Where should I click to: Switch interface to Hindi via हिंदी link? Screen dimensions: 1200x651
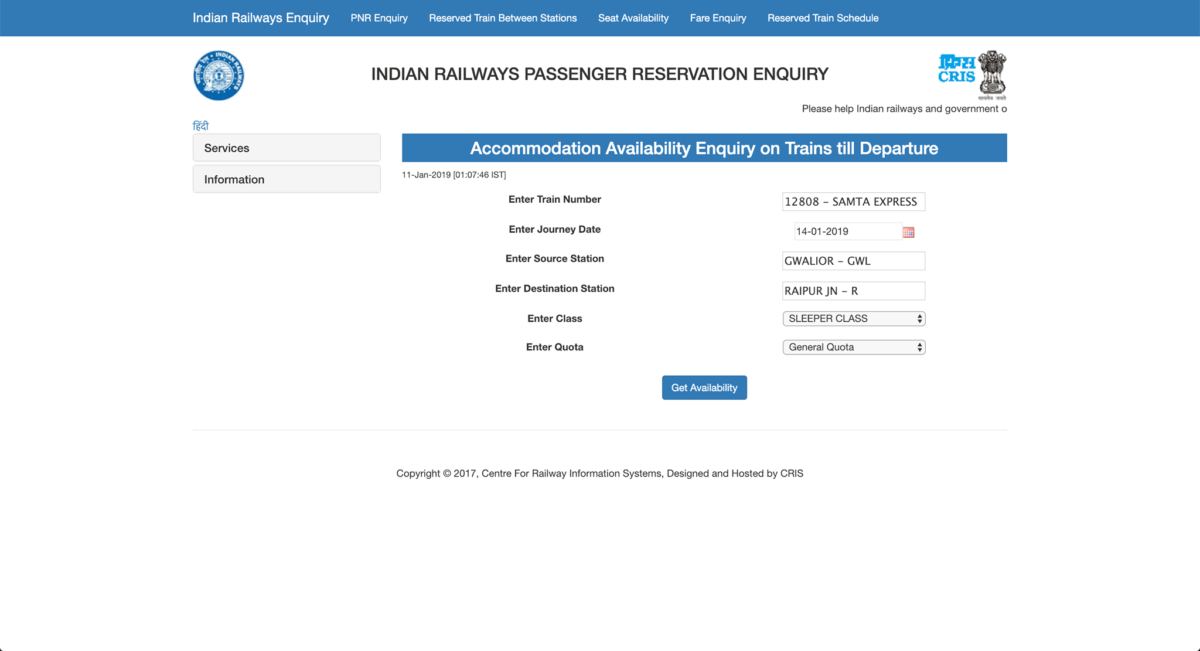(200, 124)
